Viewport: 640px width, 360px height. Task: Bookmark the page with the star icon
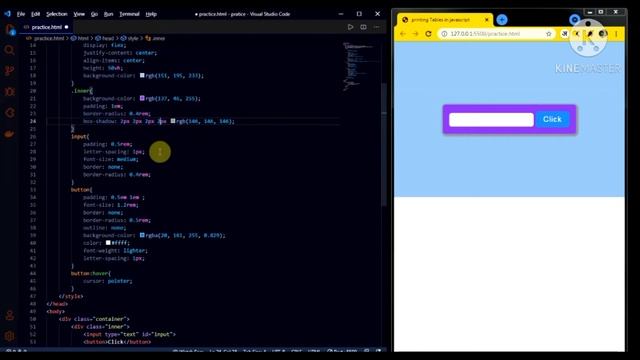tap(549, 34)
